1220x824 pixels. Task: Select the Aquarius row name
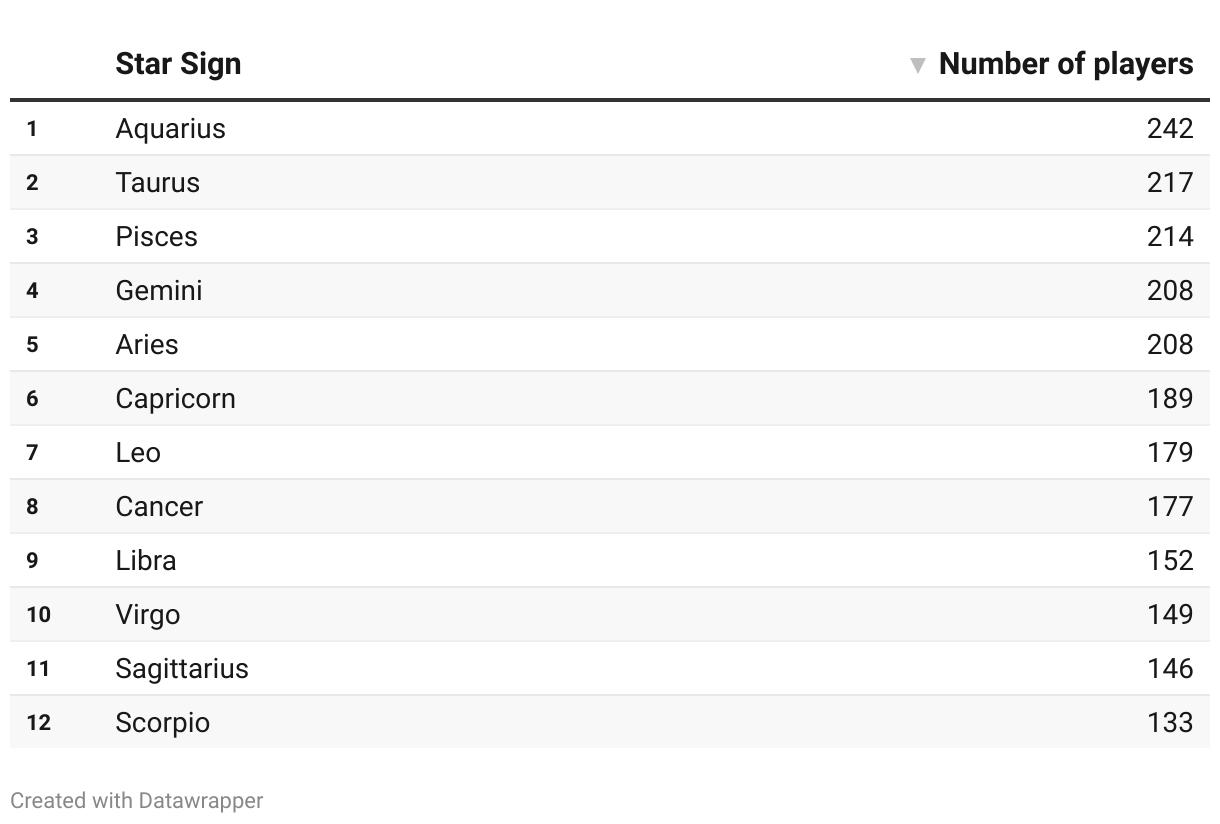pos(170,129)
